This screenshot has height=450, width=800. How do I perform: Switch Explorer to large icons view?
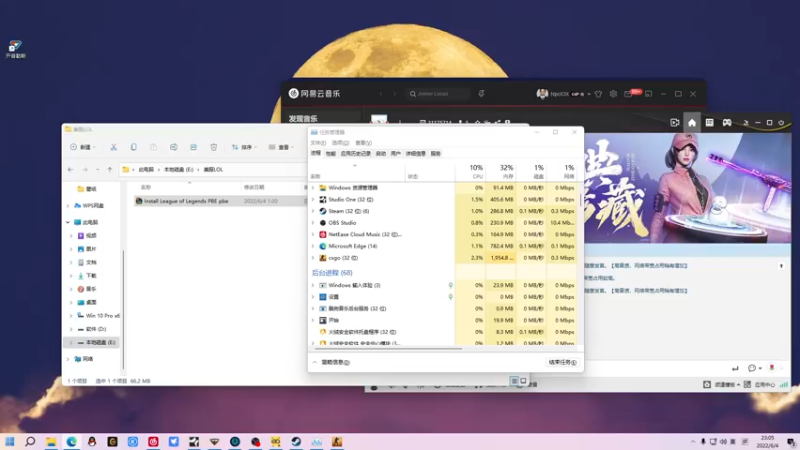tap(523, 381)
